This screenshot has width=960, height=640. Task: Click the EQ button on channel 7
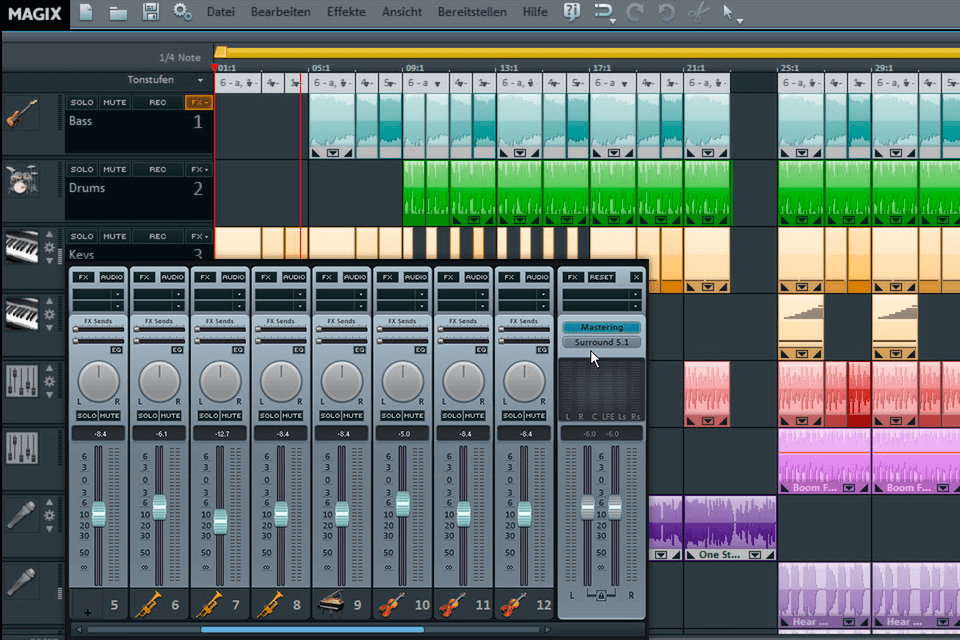point(238,350)
